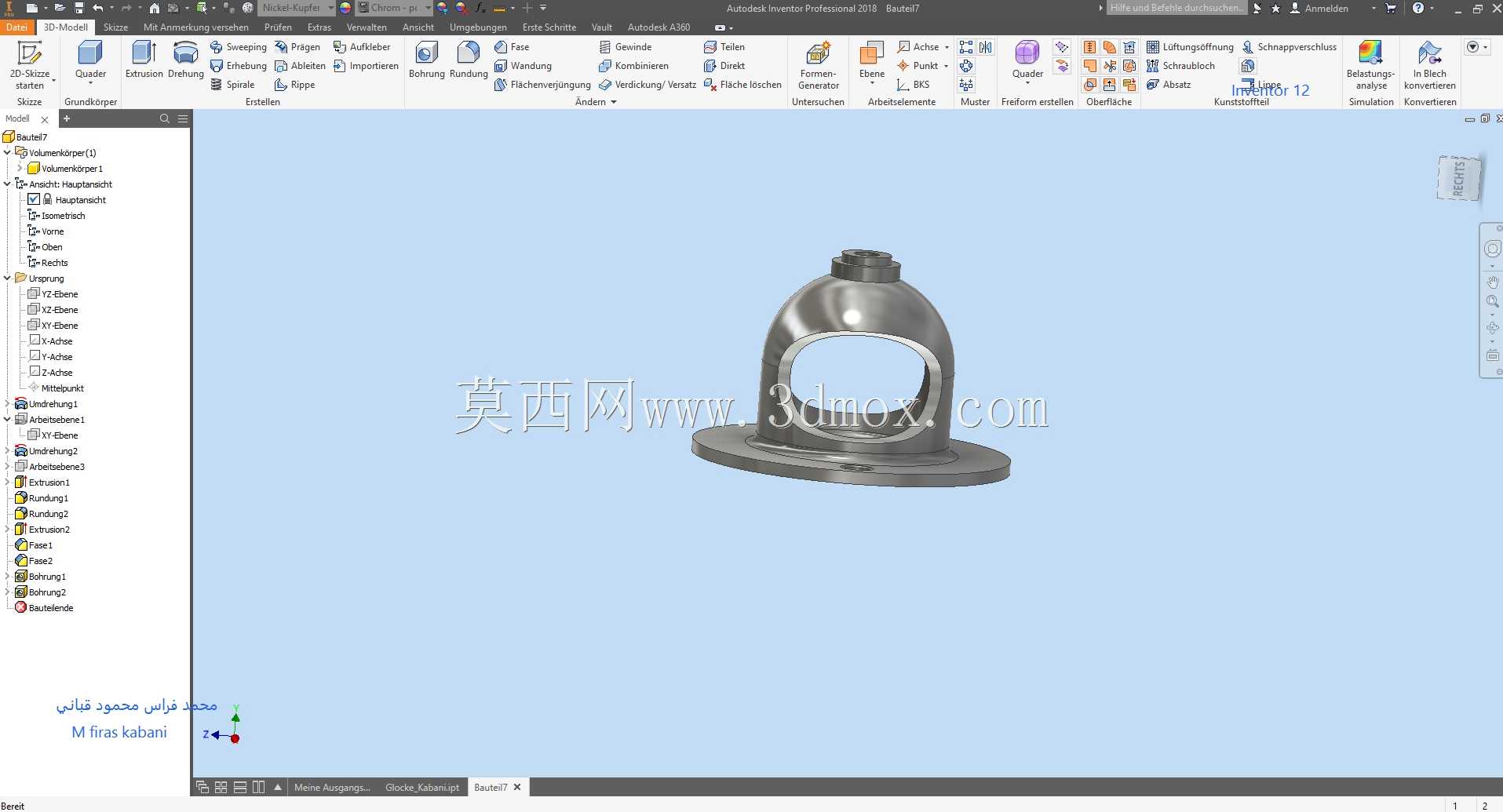Search the model browser with magnifier icon
This screenshot has width=1503, height=812.
tap(165, 118)
